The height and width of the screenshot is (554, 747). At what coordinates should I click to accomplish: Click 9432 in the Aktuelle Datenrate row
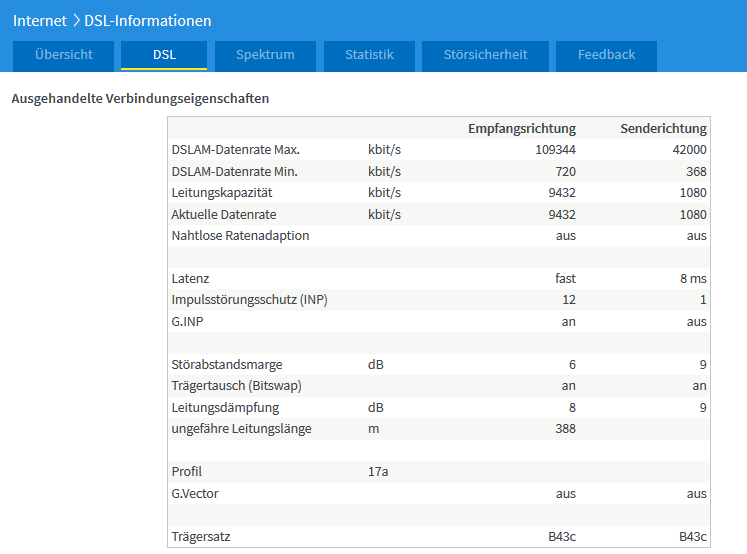pyautogui.click(x=562, y=214)
